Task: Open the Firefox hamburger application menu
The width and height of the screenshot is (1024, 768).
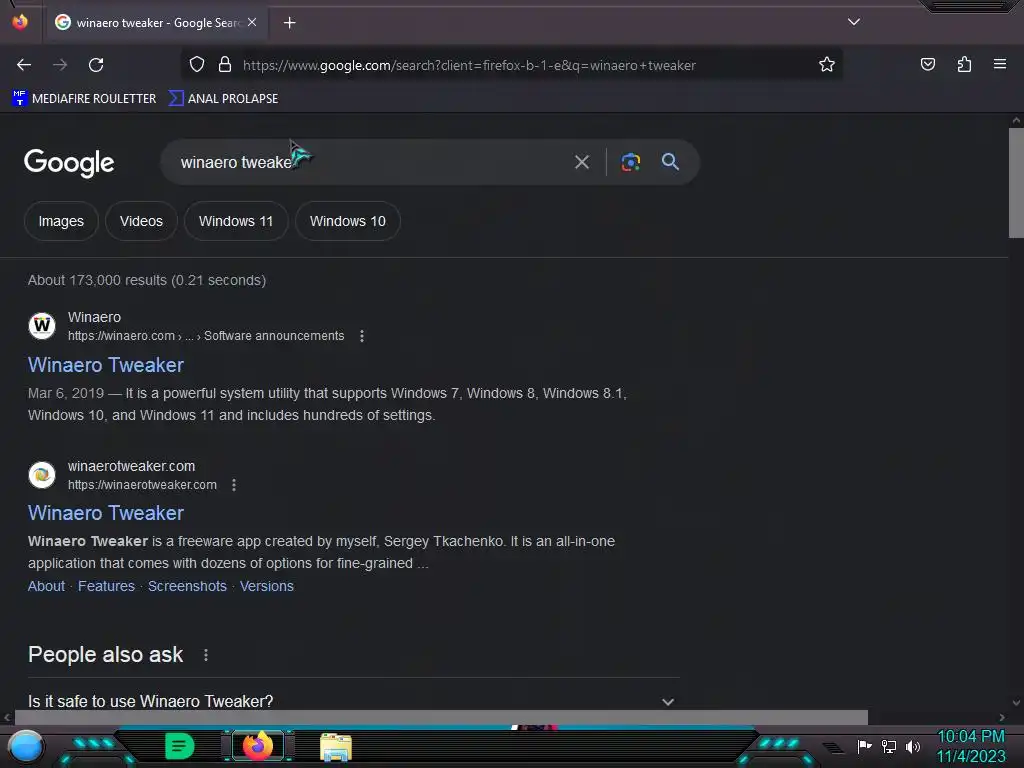Action: click(x=1000, y=64)
